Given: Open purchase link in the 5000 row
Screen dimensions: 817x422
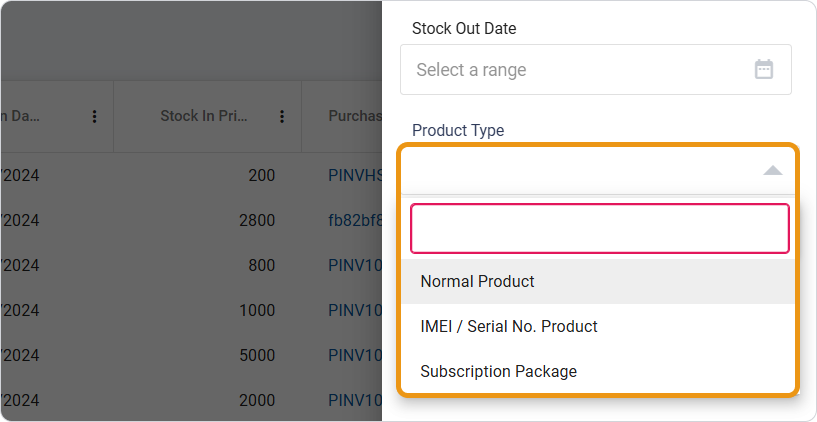Looking at the screenshot, I should (x=354, y=356).
